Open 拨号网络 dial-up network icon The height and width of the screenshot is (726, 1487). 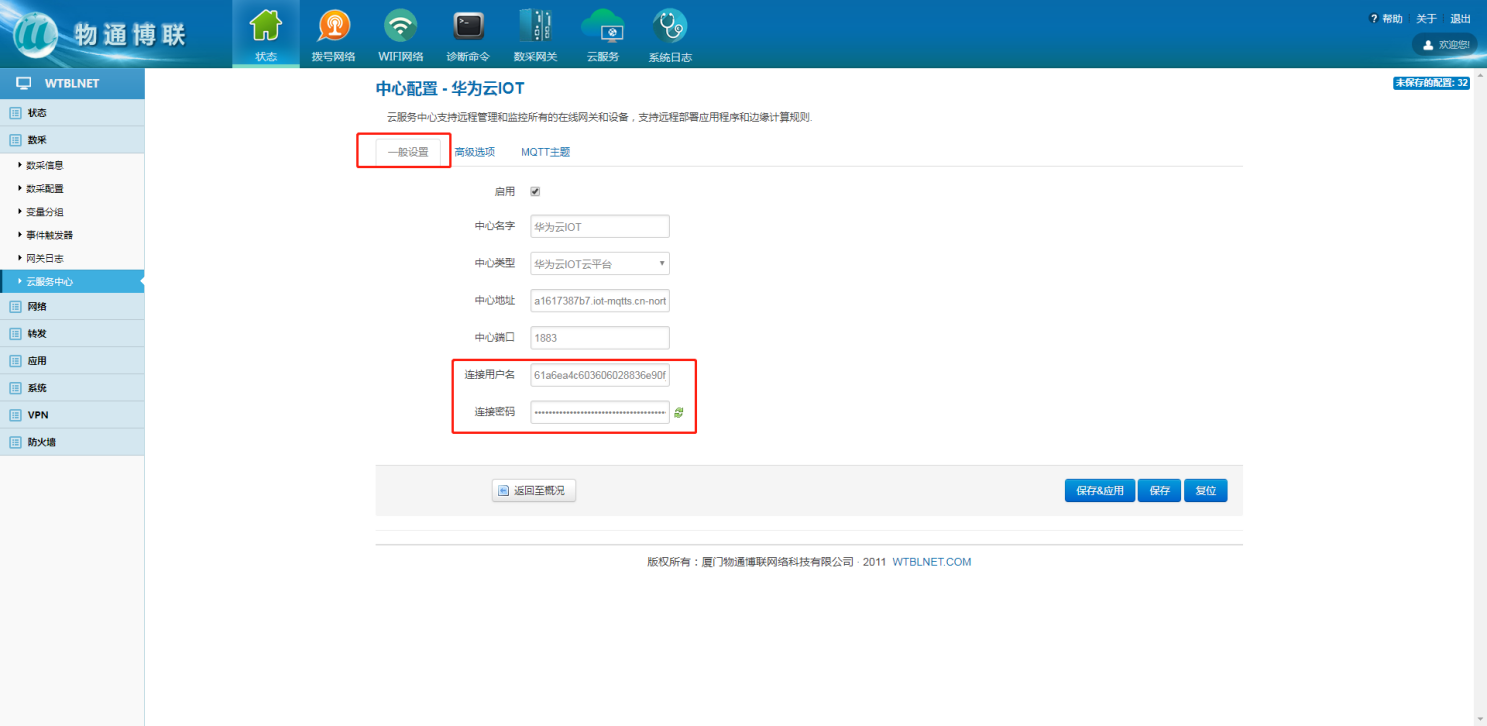(x=333, y=26)
